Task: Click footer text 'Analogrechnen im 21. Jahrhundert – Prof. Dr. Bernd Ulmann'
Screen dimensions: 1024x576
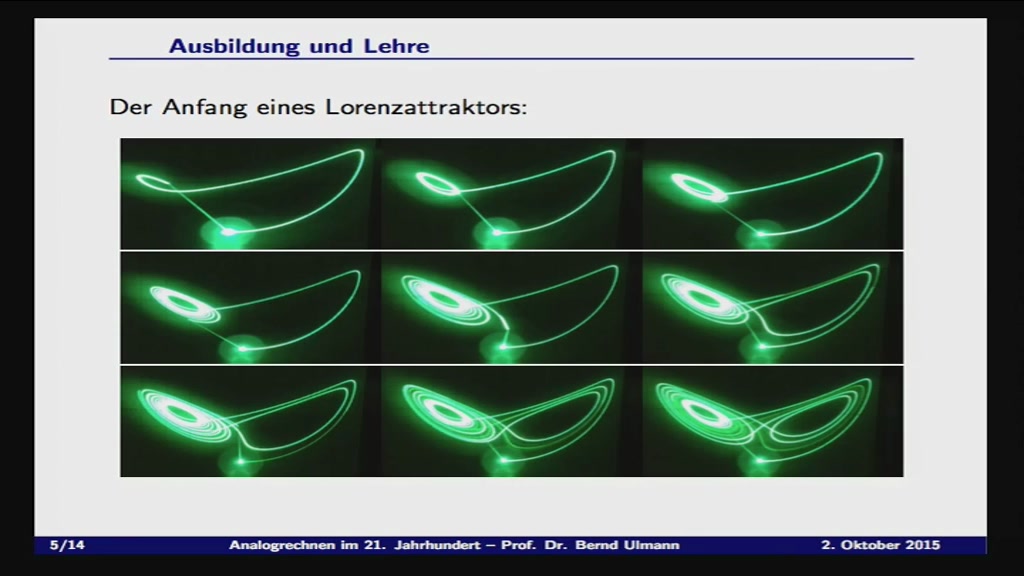Action: (454, 545)
